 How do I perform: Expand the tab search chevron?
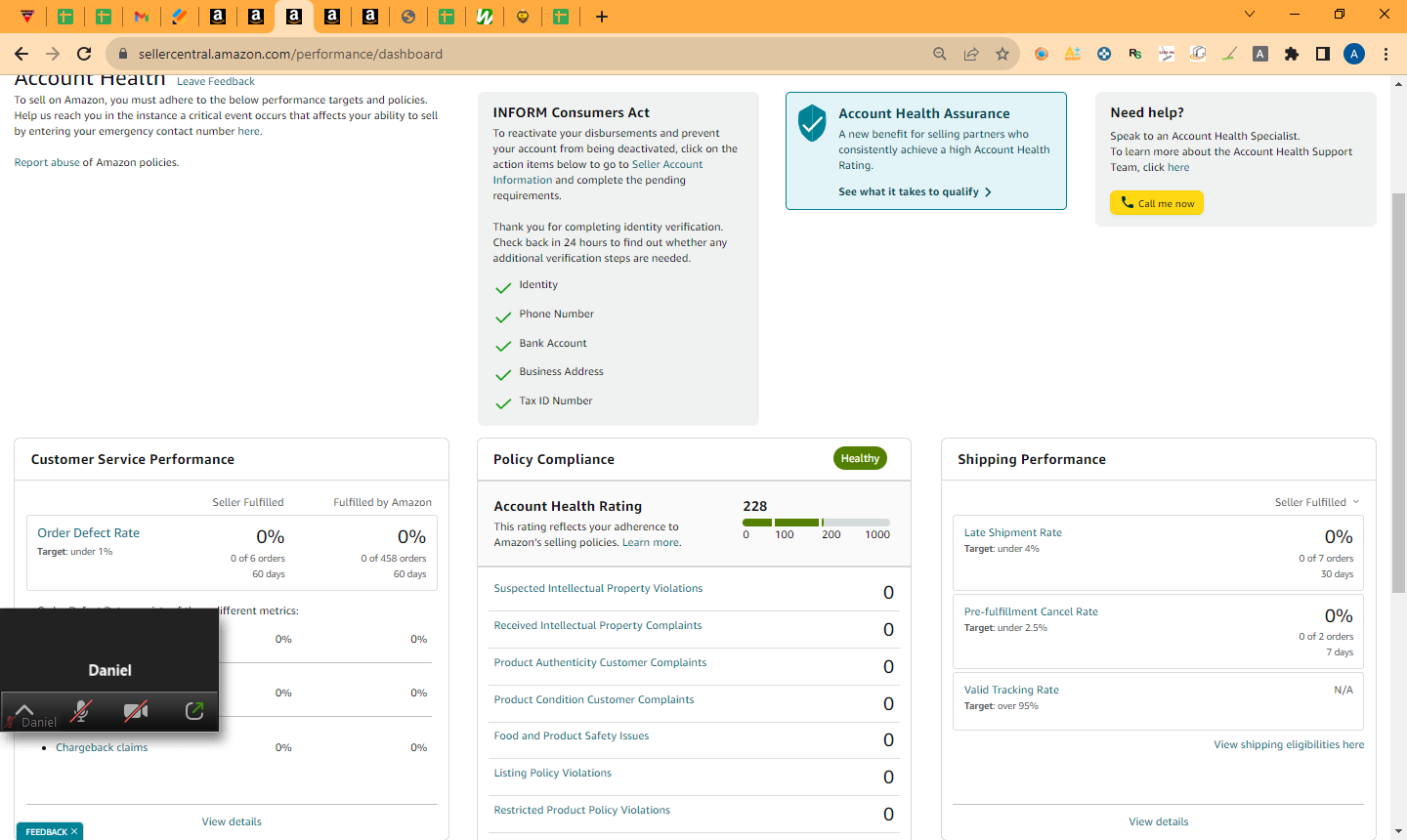[1250, 15]
